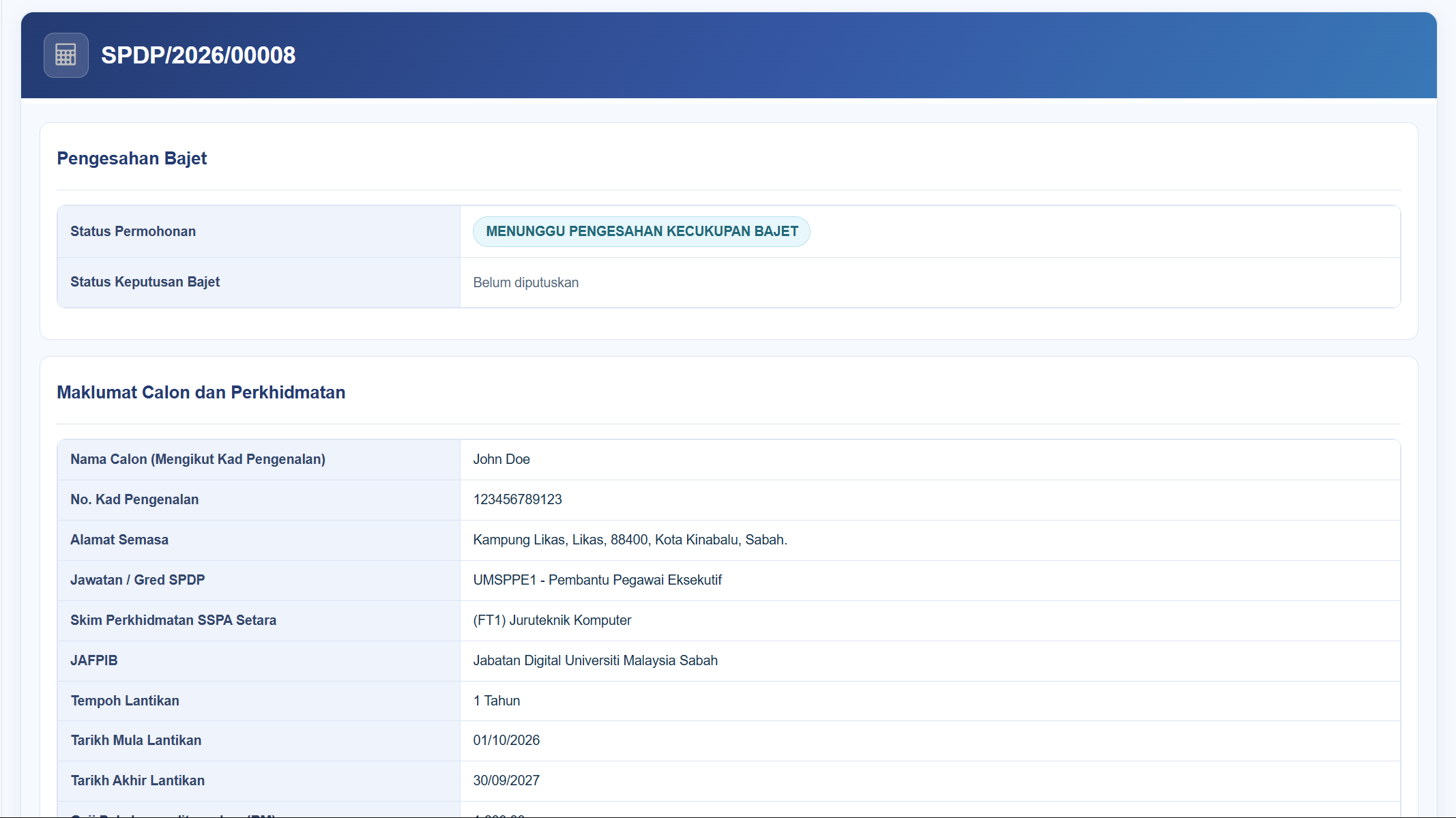
Task: Click the Status Permohonan label
Action: point(133,231)
